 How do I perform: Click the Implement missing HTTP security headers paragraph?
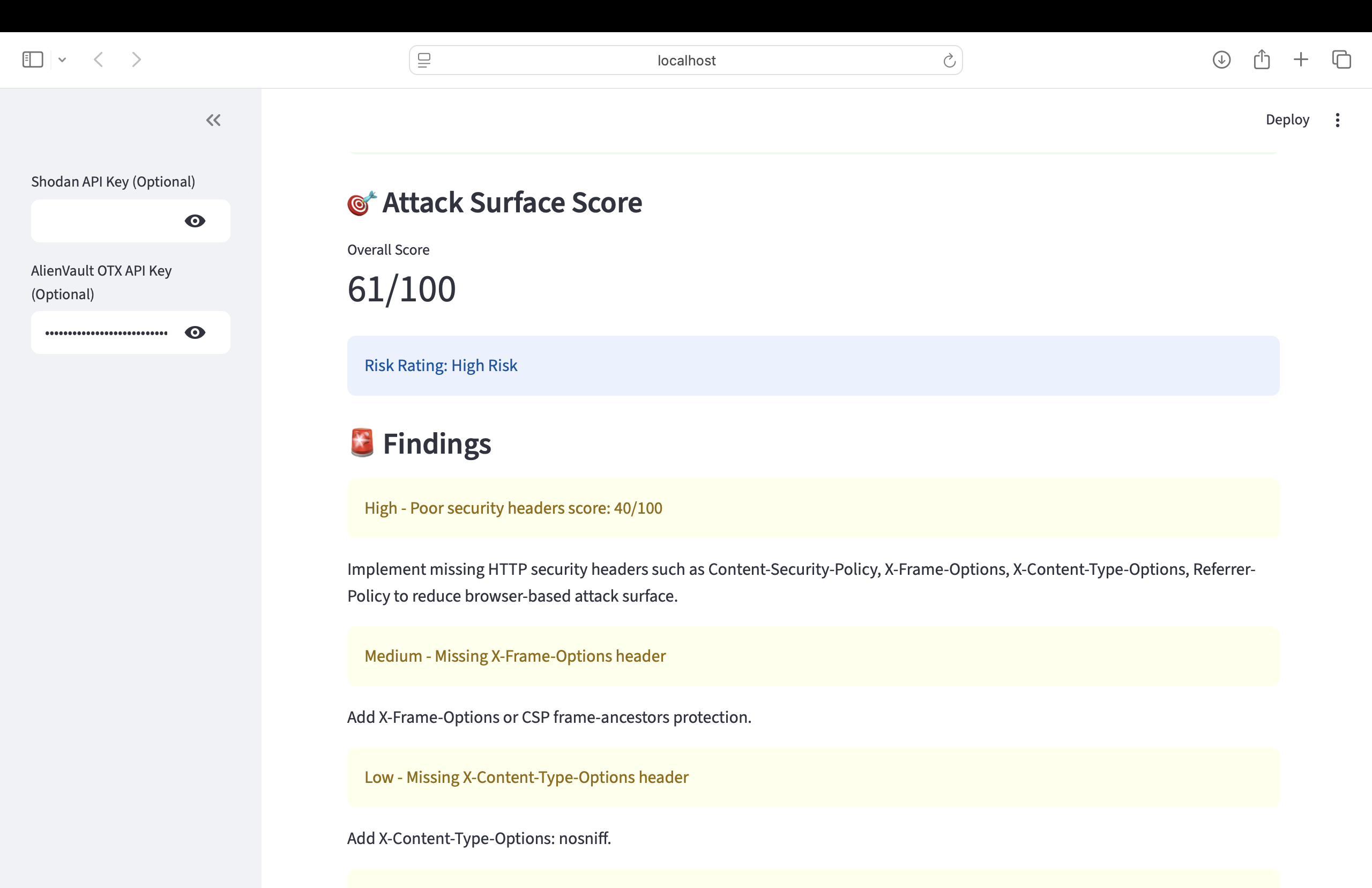tap(801, 582)
